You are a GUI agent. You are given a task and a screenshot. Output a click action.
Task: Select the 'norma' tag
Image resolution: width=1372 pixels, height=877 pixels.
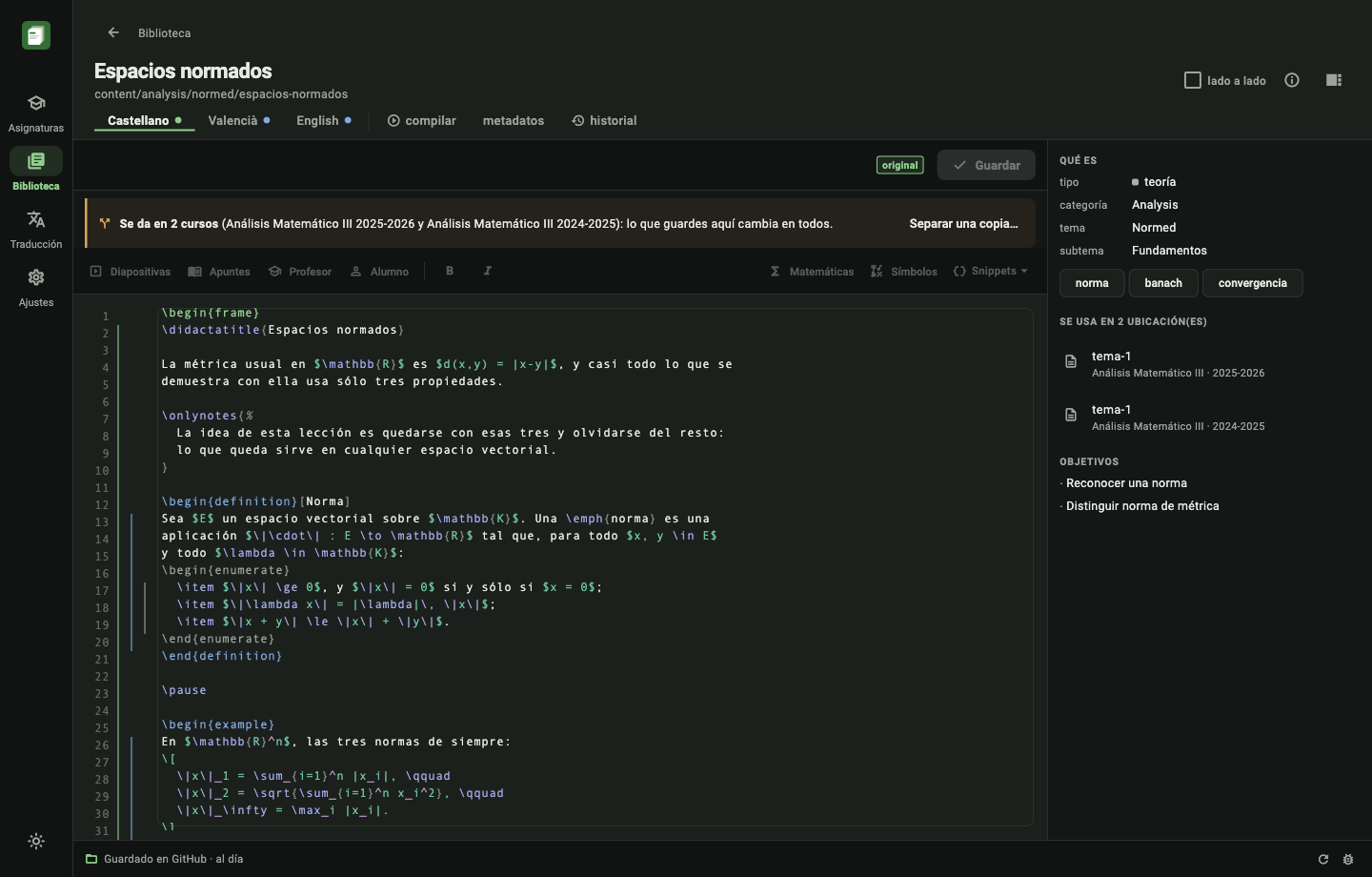click(x=1092, y=283)
